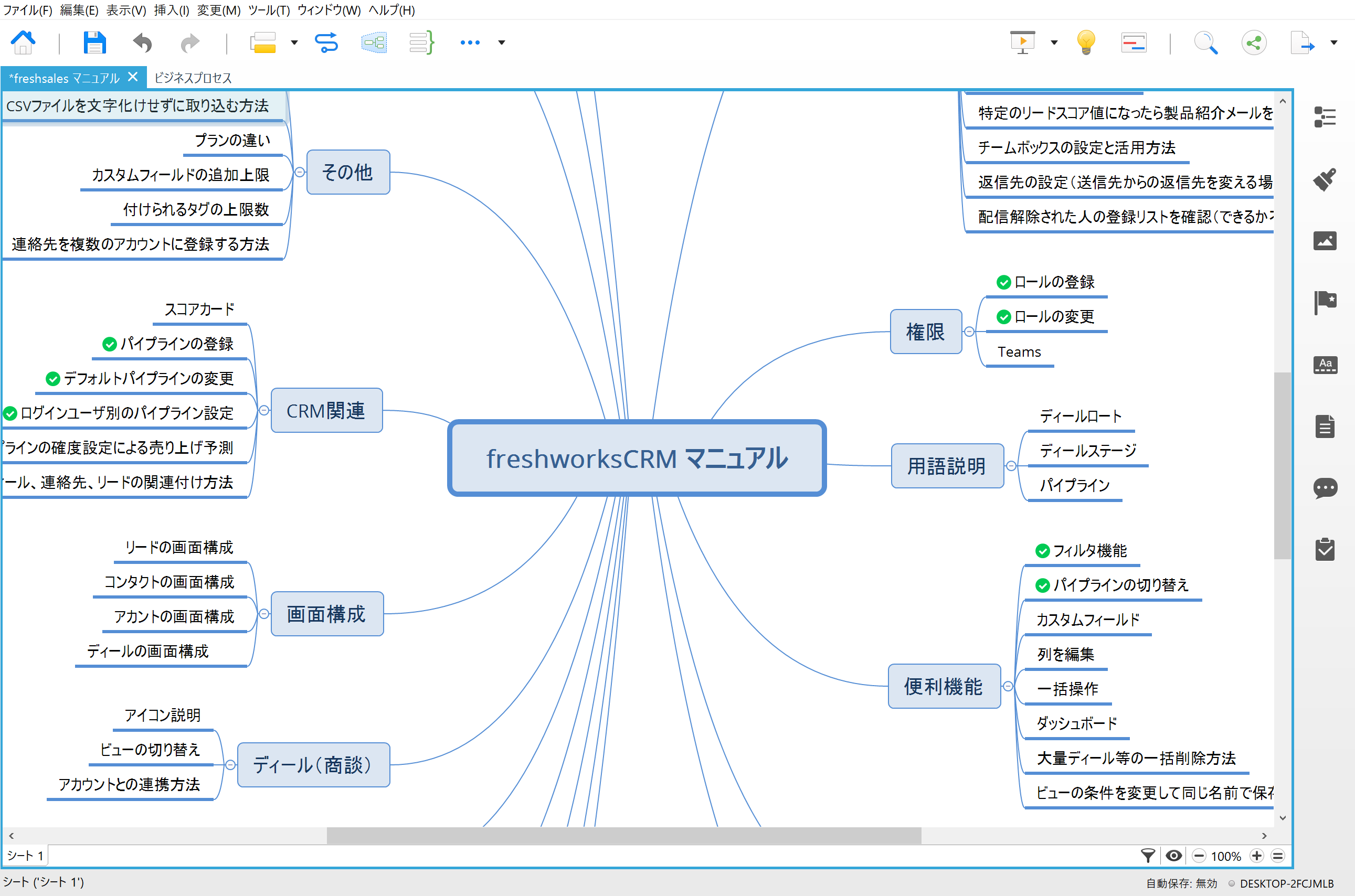Open the Themes Aa panel

[1325, 365]
